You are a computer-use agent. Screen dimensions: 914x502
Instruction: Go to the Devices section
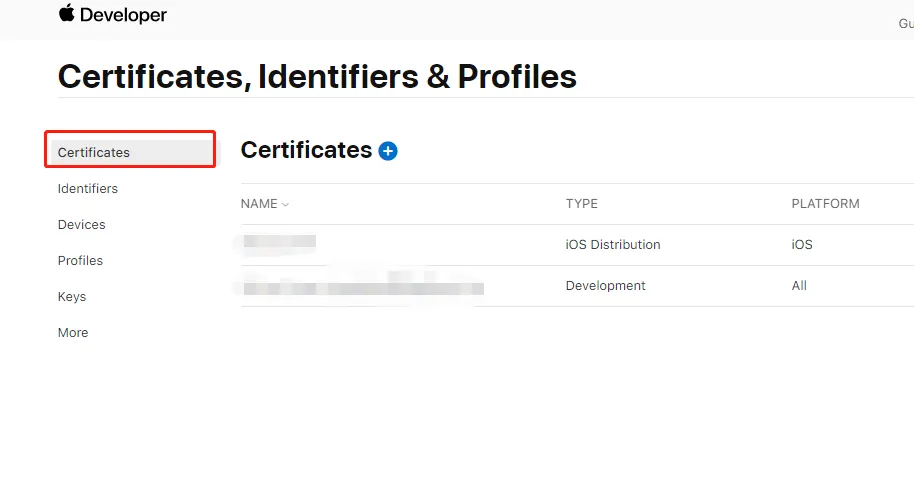81,224
